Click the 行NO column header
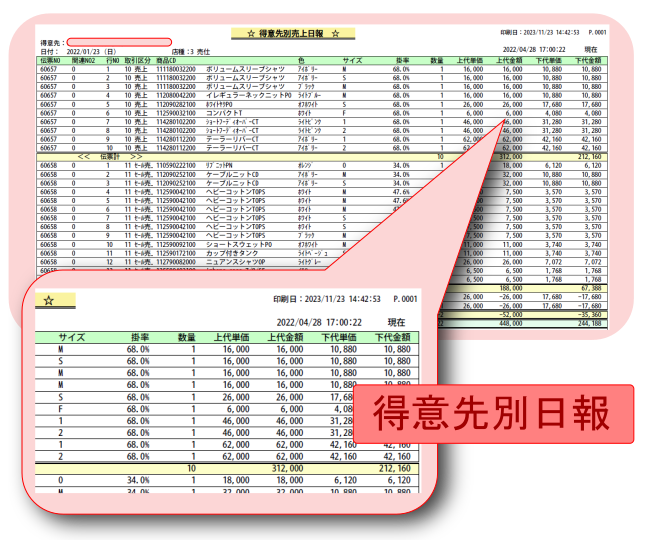The width and height of the screenshot is (650, 540). click(x=112, y=61)
